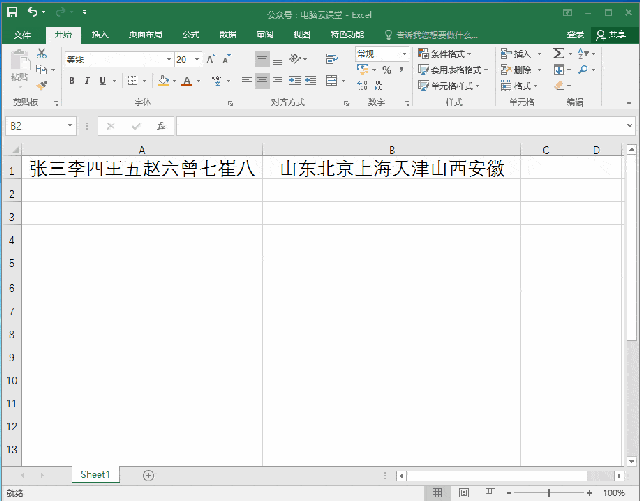This screenshot has height=501, width=640.
Task: Increase font size with the large A
Action: click(210, 59)
